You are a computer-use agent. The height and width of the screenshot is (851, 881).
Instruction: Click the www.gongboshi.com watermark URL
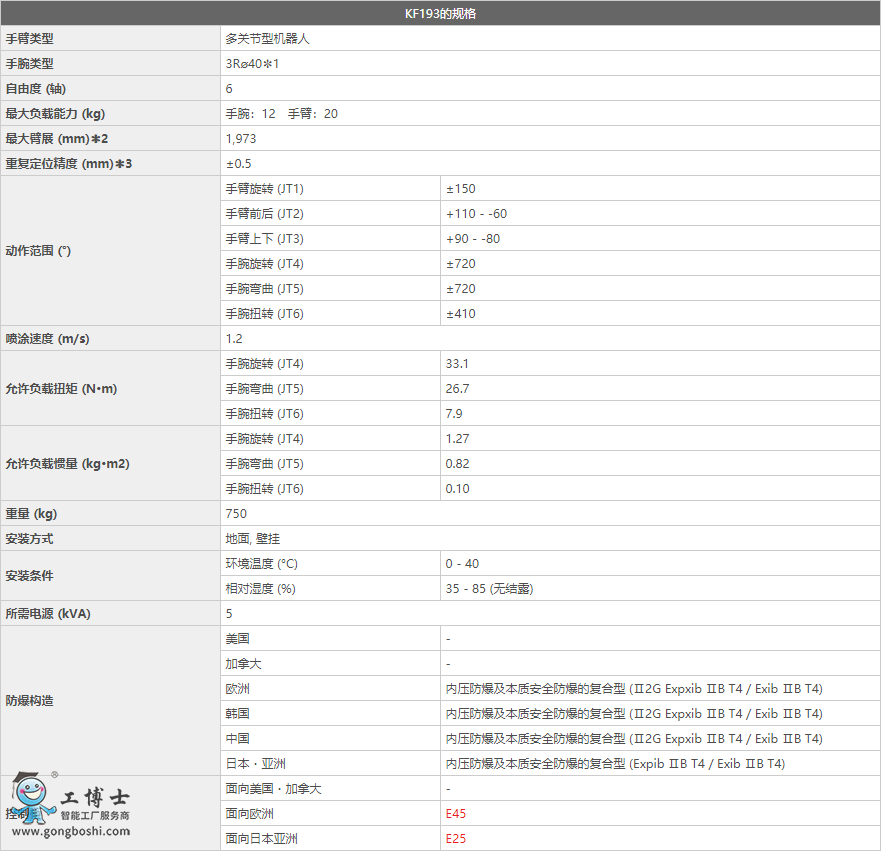point(70,832)
